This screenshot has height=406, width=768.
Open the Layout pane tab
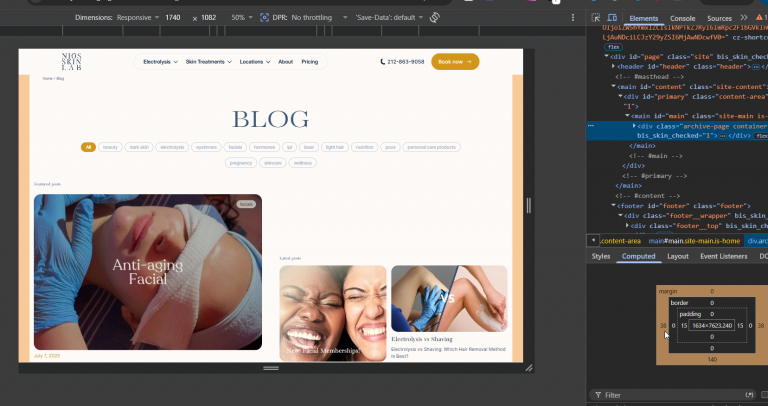click(x=677, y=256)
